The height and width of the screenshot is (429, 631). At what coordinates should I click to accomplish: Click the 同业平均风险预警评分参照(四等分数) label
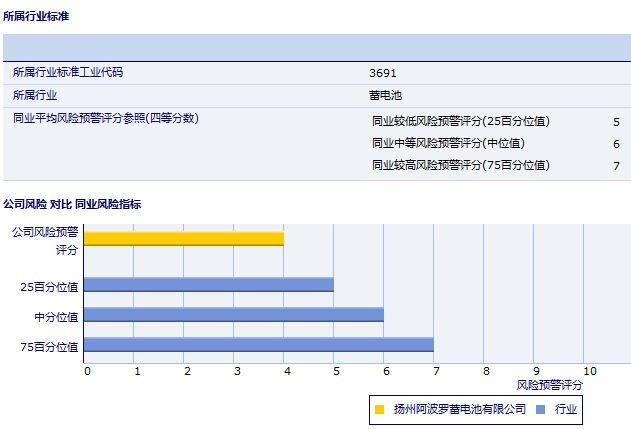click(106, 118)
